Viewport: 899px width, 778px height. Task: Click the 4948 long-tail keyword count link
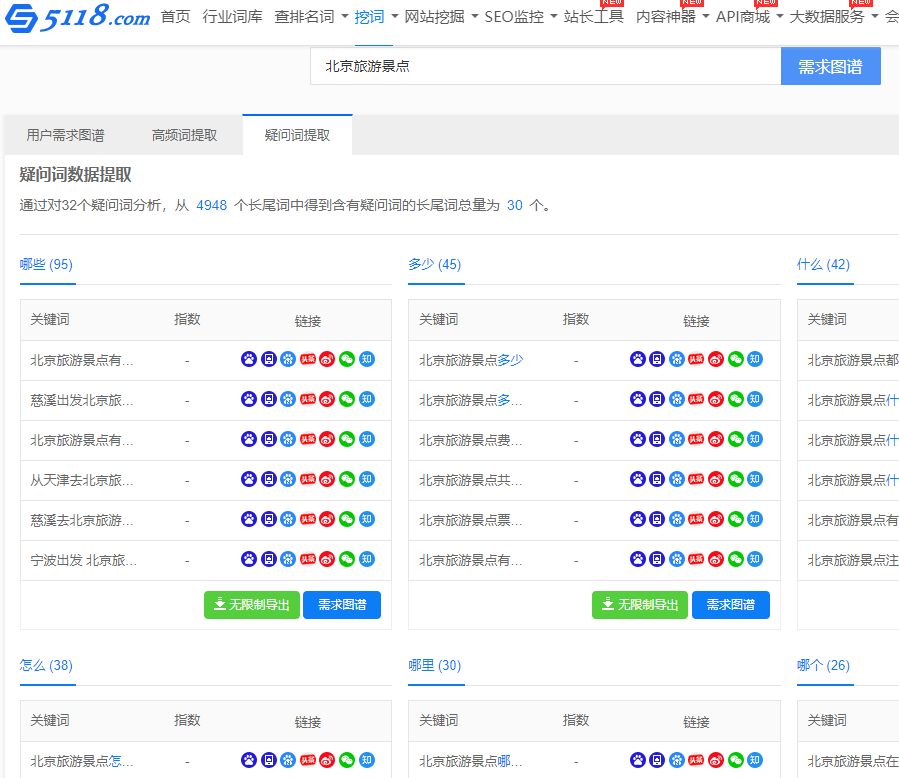[212, 205]
